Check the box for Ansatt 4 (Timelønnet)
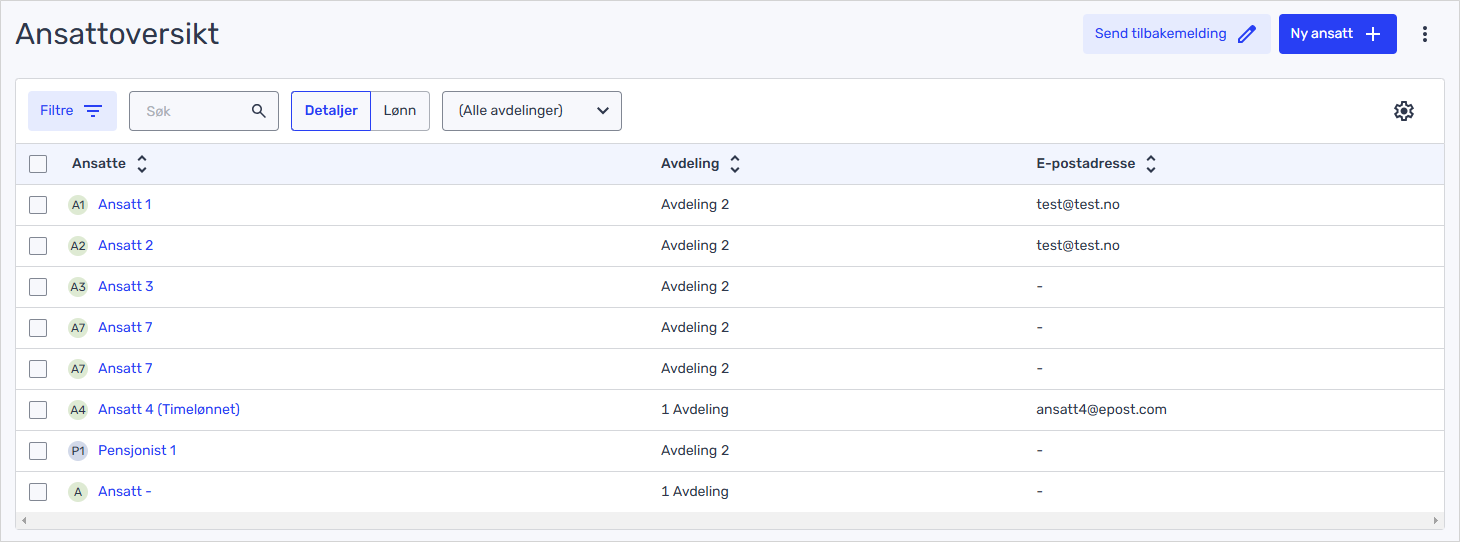Viewport: 1460px width, 542px height. [x=38, y=410]
